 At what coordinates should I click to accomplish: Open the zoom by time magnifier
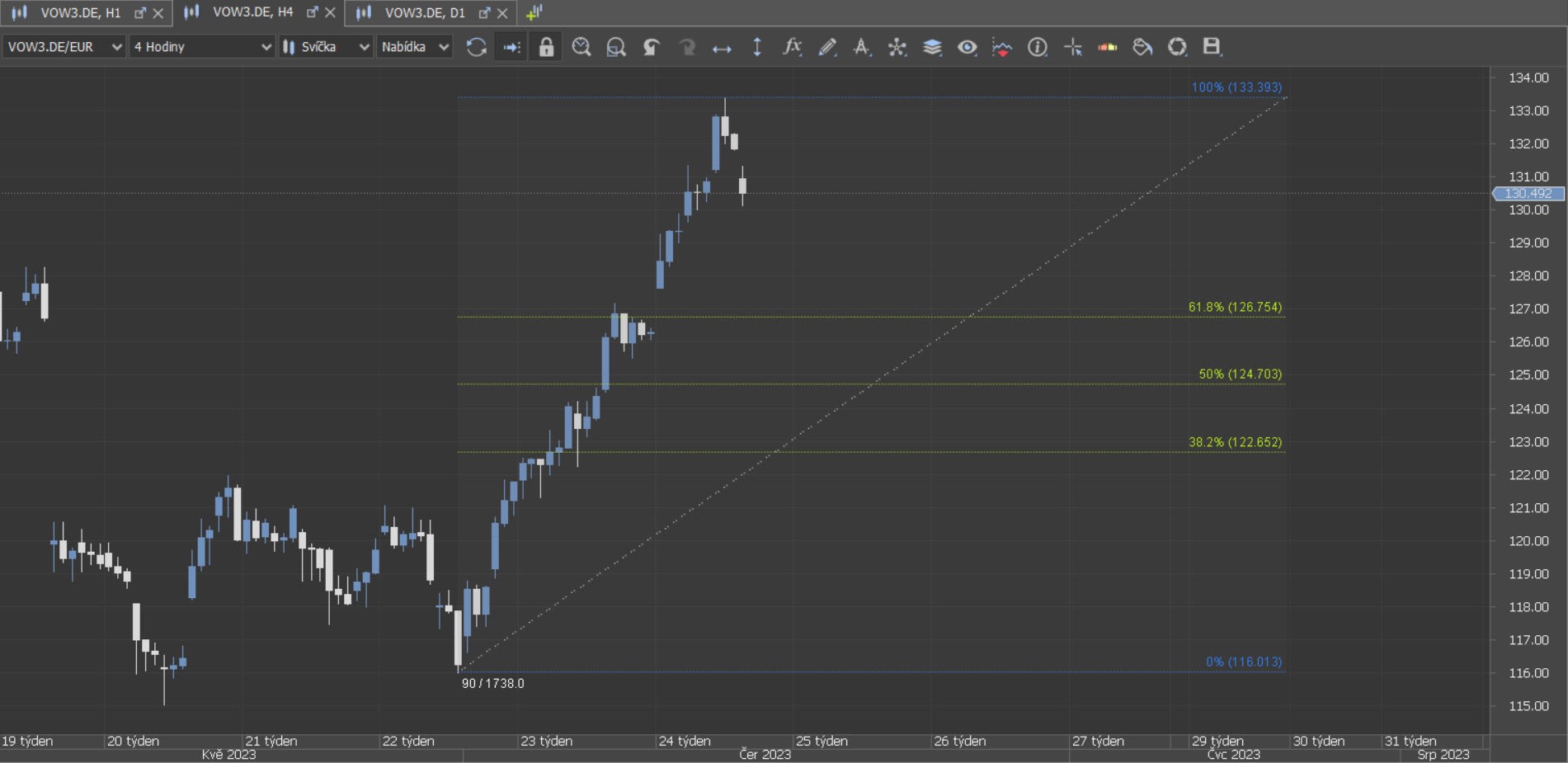point(582,47)
